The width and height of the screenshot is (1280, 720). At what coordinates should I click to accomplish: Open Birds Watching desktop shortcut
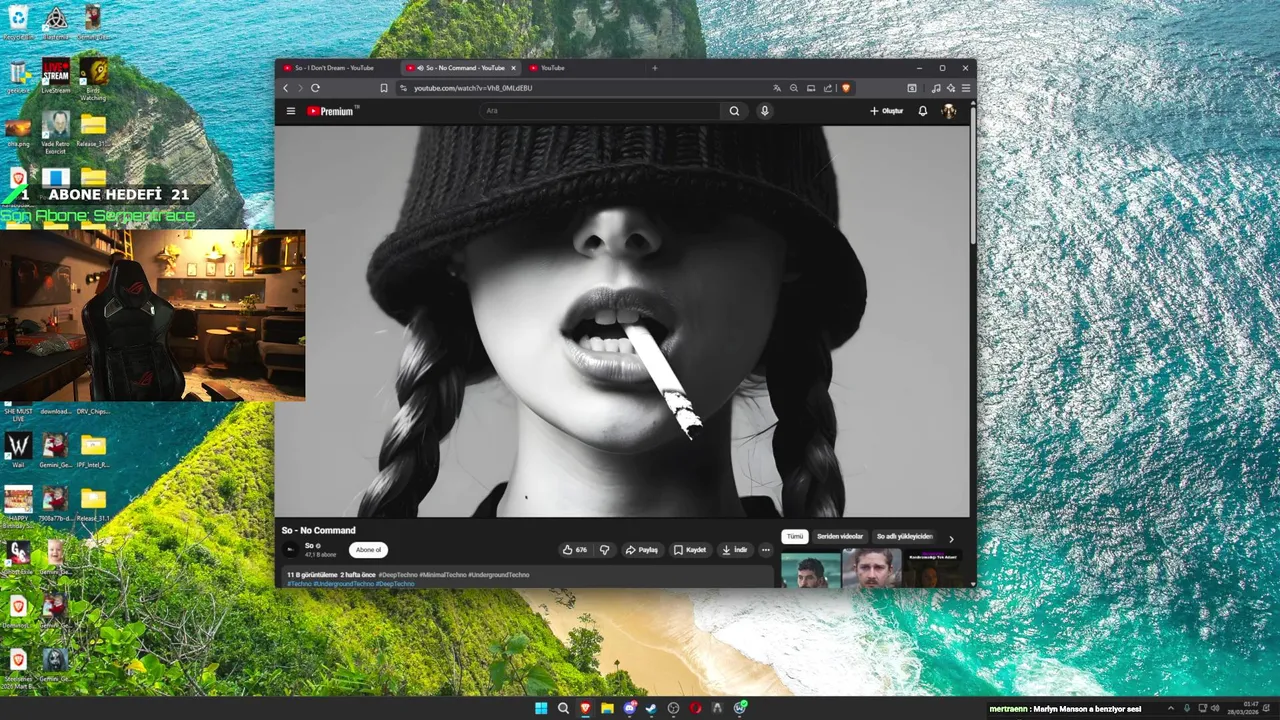(x=93, y=78)
